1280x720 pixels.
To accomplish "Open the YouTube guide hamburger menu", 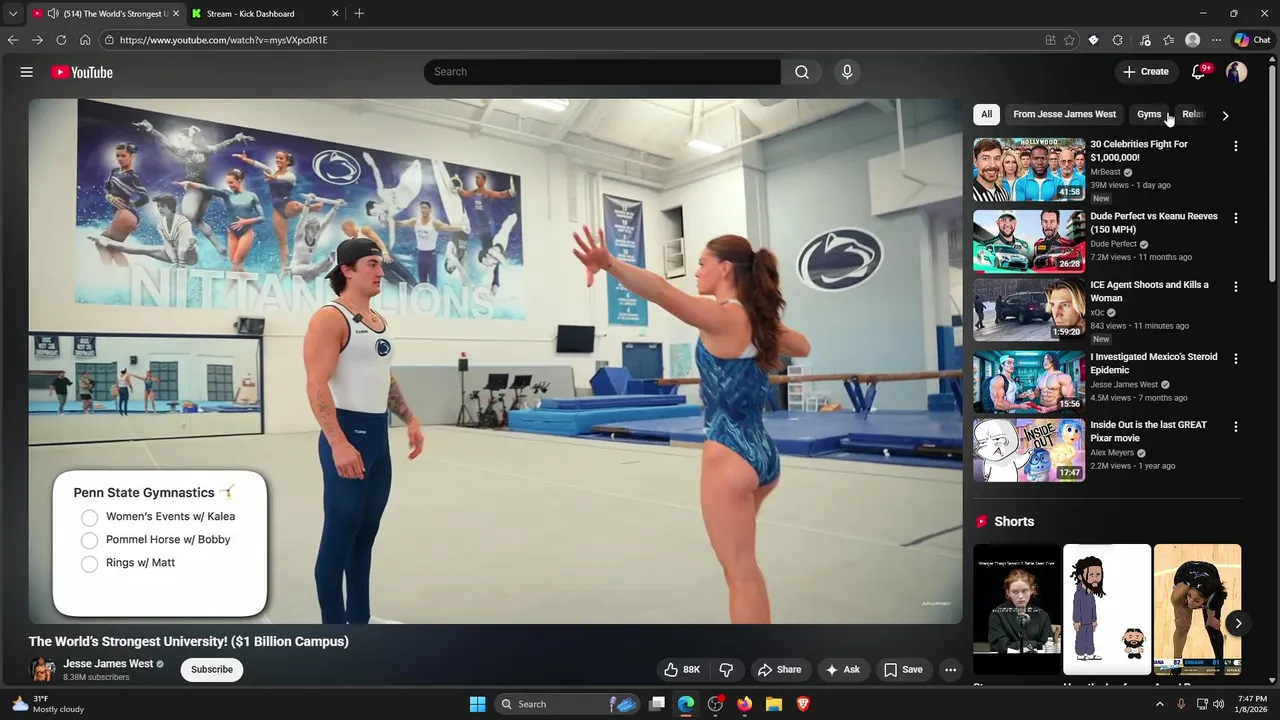I will coord(27,72).
